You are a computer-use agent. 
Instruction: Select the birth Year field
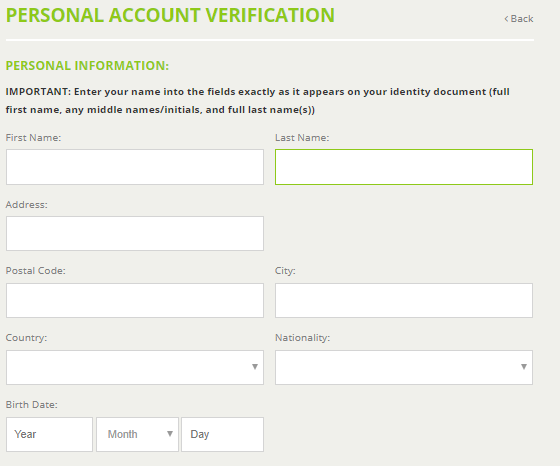[x=49, y=434]
